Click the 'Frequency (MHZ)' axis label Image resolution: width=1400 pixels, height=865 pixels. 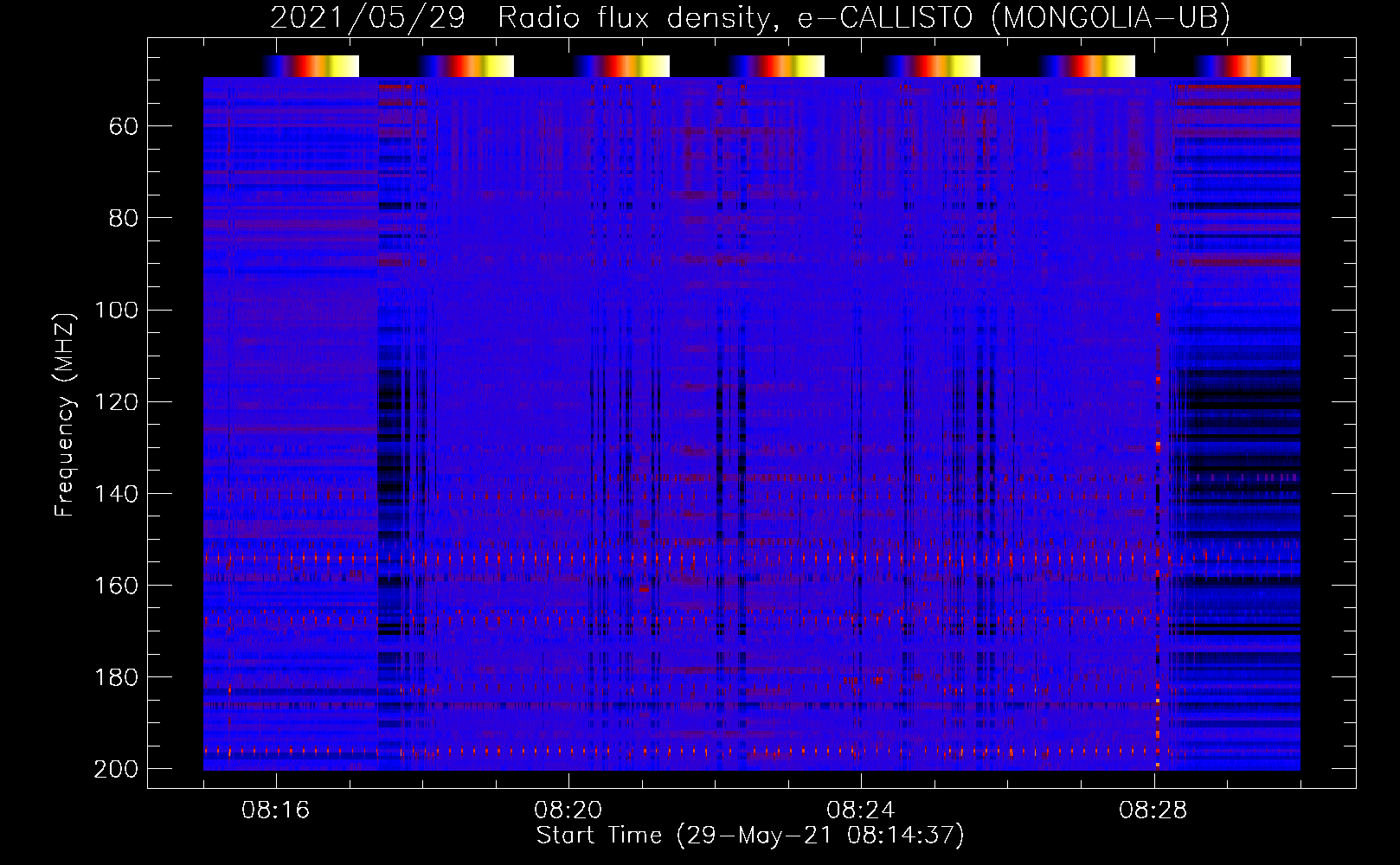[x=65, y=414]
